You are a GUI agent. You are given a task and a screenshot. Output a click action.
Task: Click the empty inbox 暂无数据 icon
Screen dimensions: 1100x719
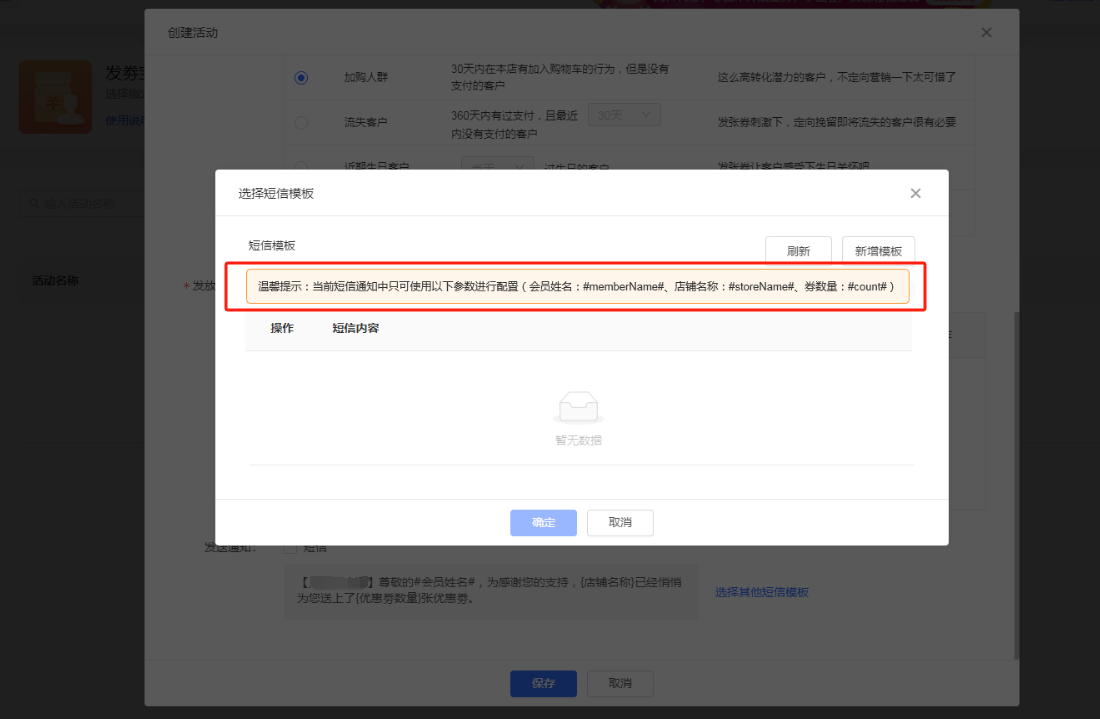(578, 408)
